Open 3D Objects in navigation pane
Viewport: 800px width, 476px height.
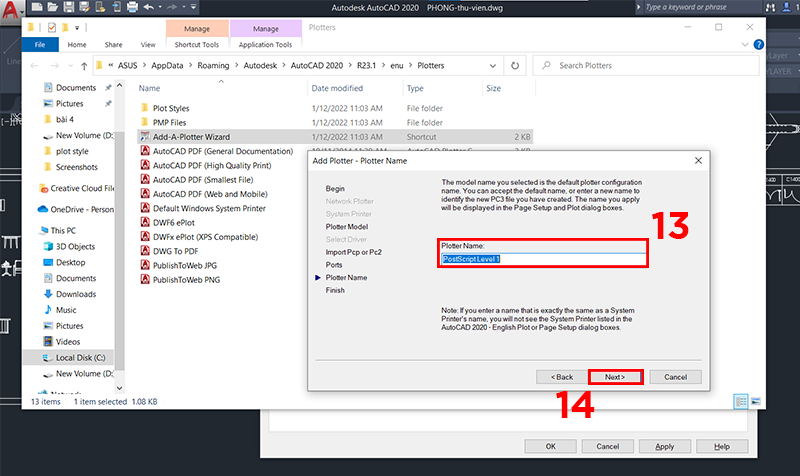click(76, 246)
